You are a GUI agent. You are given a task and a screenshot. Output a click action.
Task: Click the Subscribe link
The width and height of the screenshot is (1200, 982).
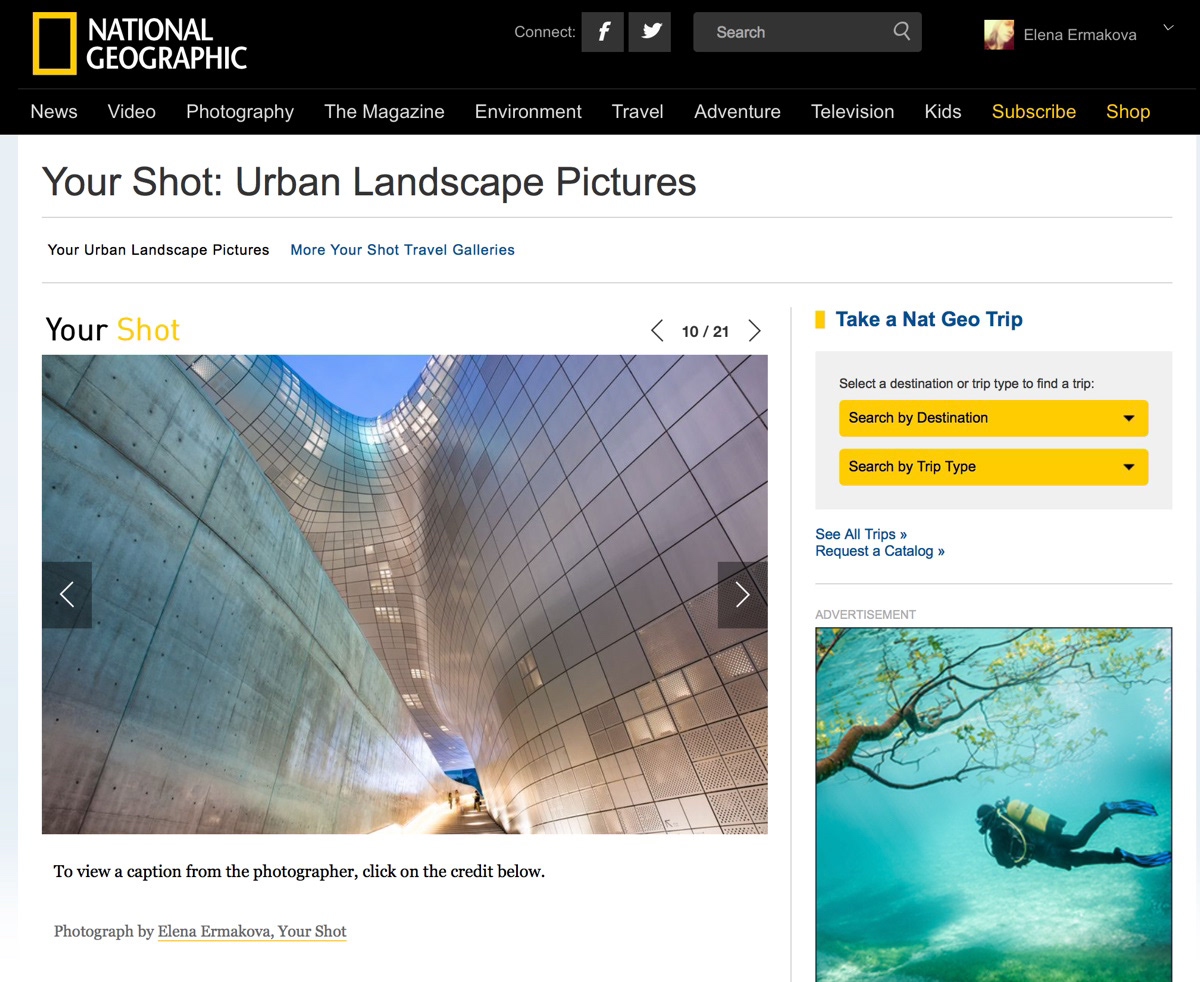(1034, 112)
